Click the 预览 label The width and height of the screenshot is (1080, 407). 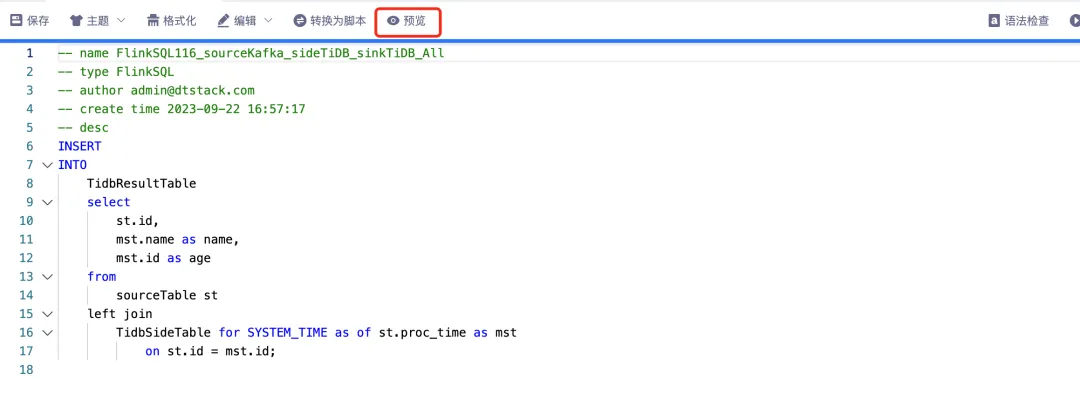pyautogui.click(x=415, y=21)
